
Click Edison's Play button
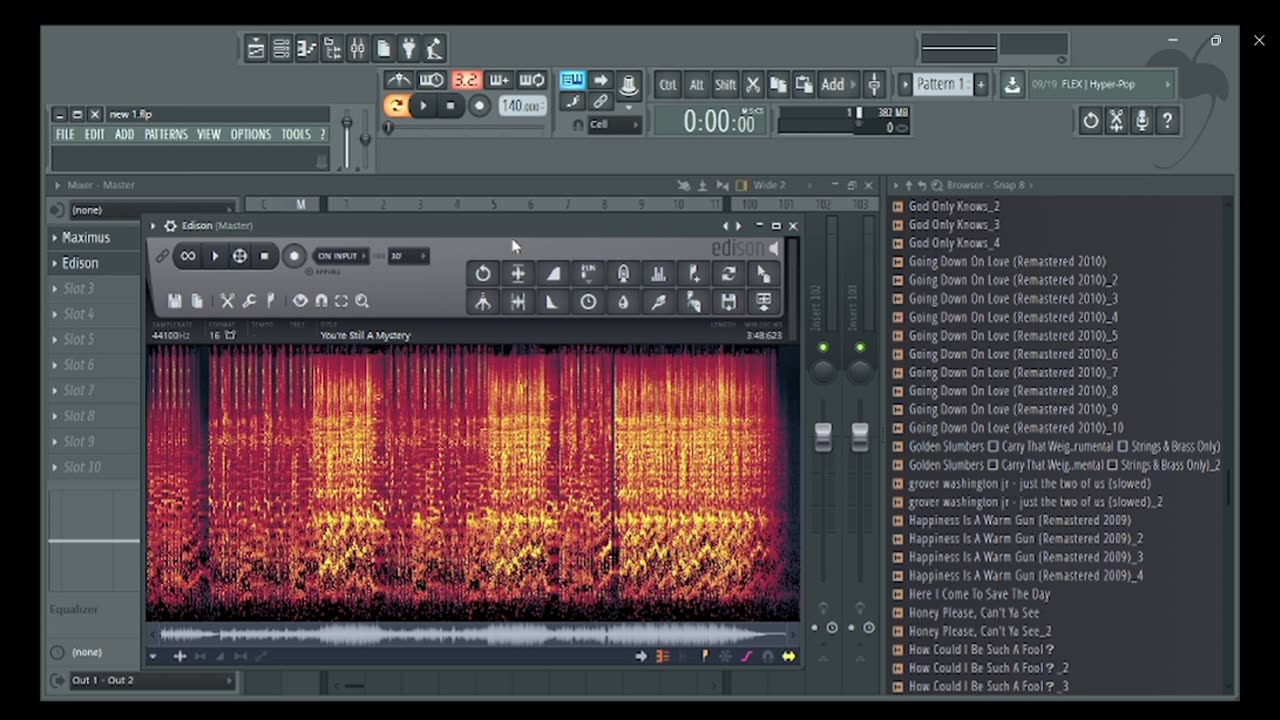215,256
